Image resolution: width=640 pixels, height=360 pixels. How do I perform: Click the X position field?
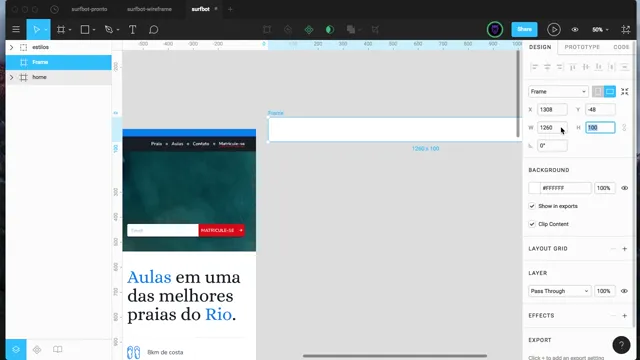tap(552, 110)
